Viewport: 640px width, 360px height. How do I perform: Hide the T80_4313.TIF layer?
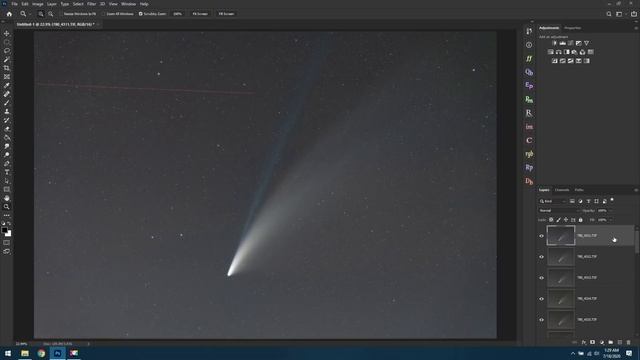point(542,278)
